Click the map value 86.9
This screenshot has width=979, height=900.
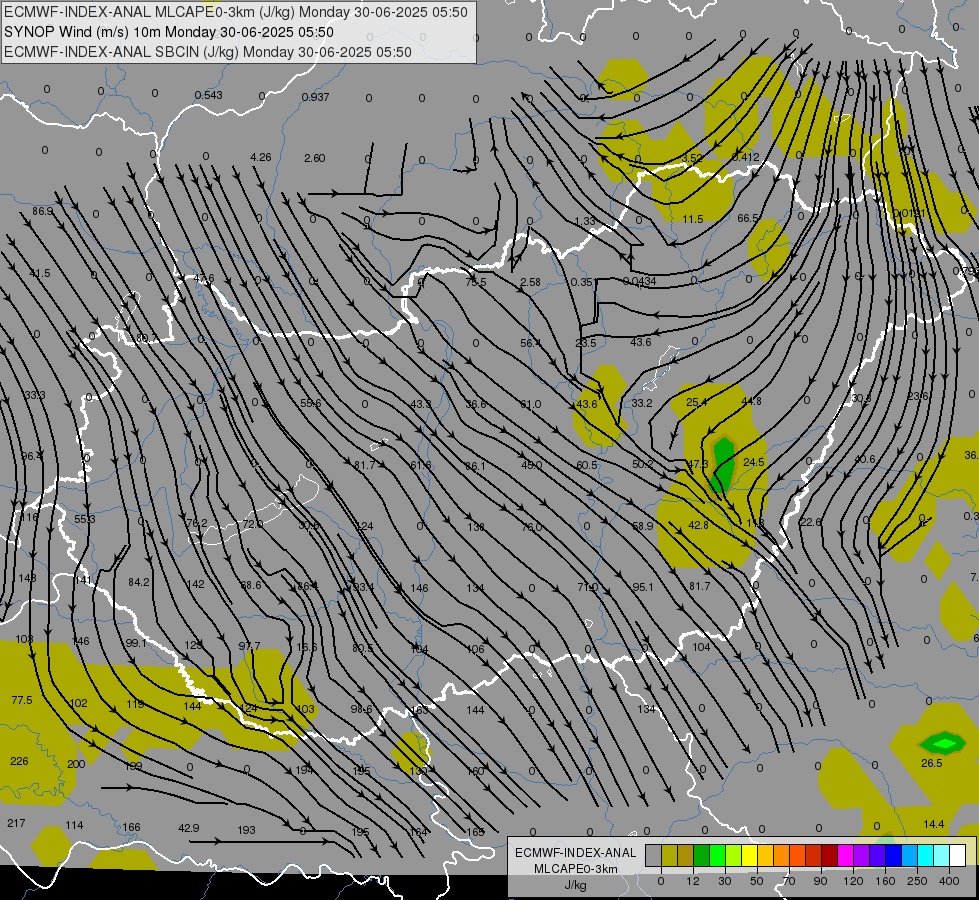click(43, 211)
